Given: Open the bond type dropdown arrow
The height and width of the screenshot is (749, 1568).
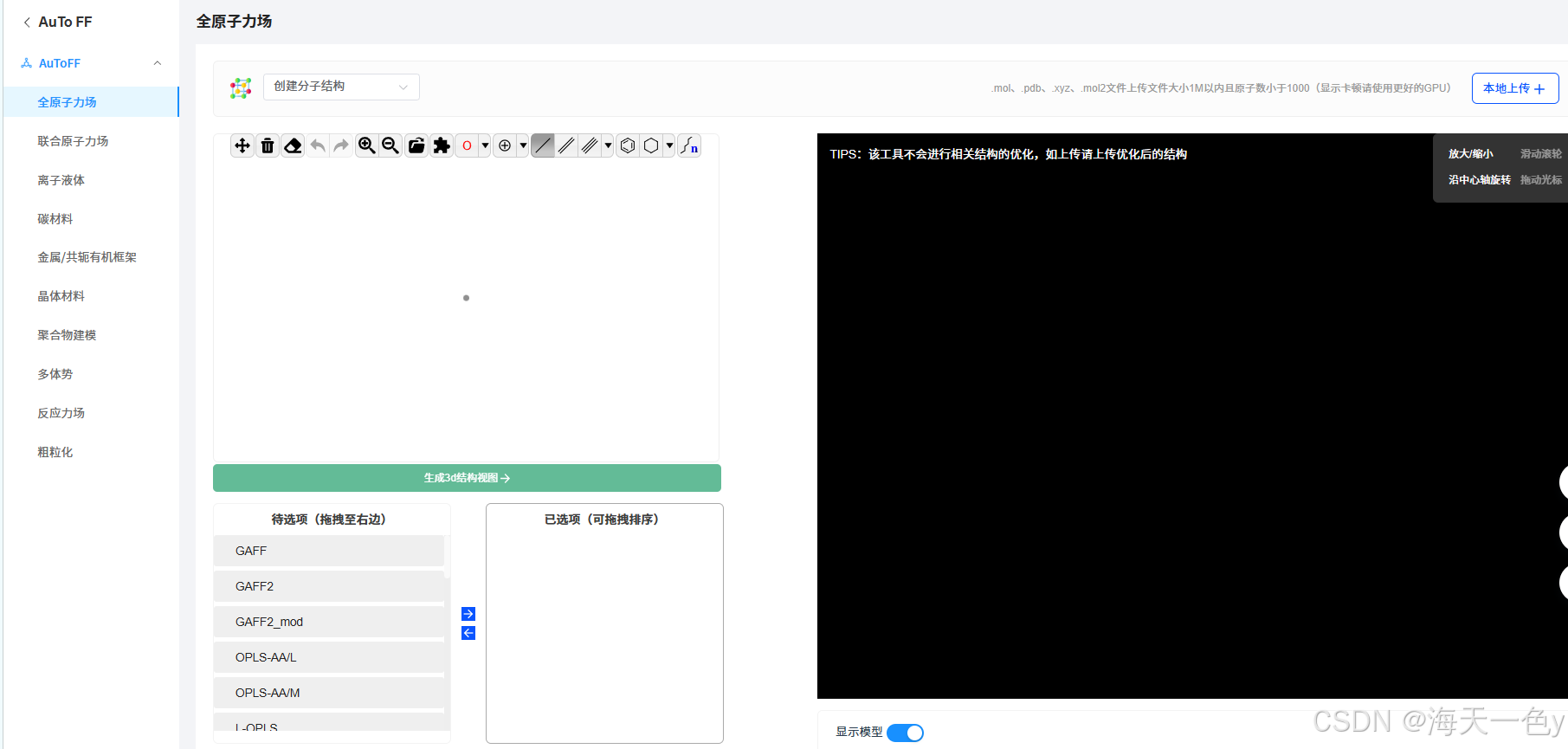Looking at the screenshot, I should 608,145.
